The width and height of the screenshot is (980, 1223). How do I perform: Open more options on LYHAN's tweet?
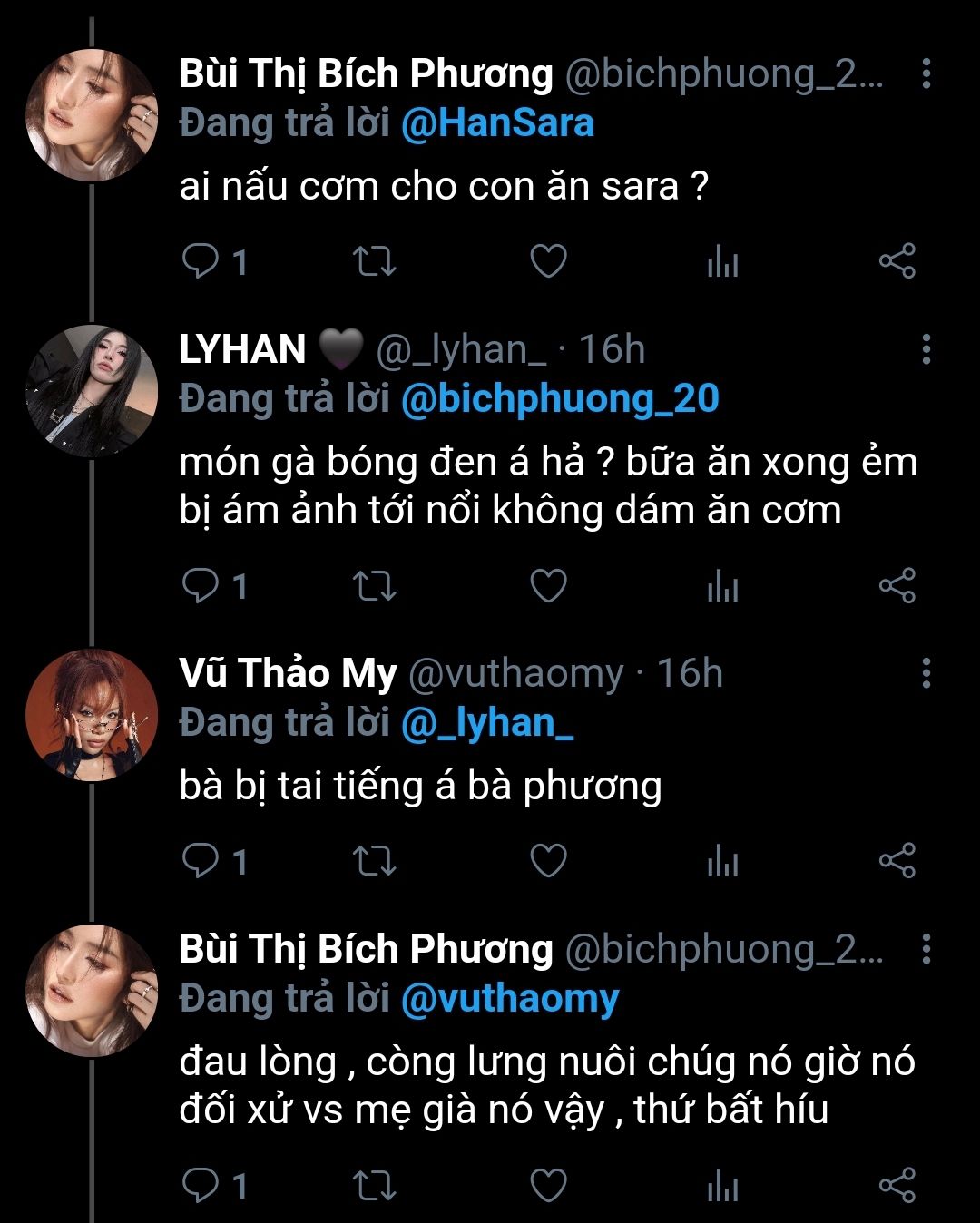pyautogui.click(x=926, y=349)
